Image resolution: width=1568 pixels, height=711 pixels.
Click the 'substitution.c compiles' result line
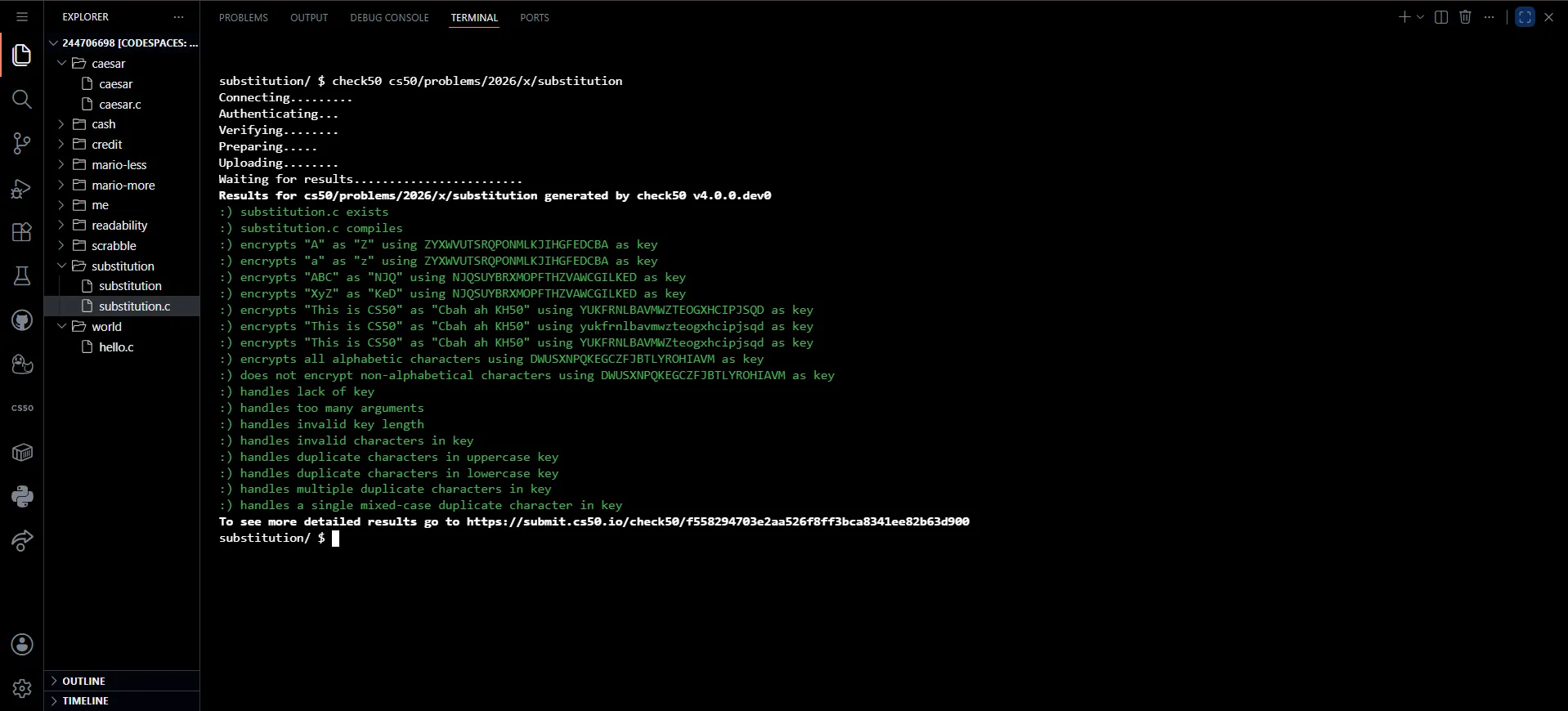(311, 228)
